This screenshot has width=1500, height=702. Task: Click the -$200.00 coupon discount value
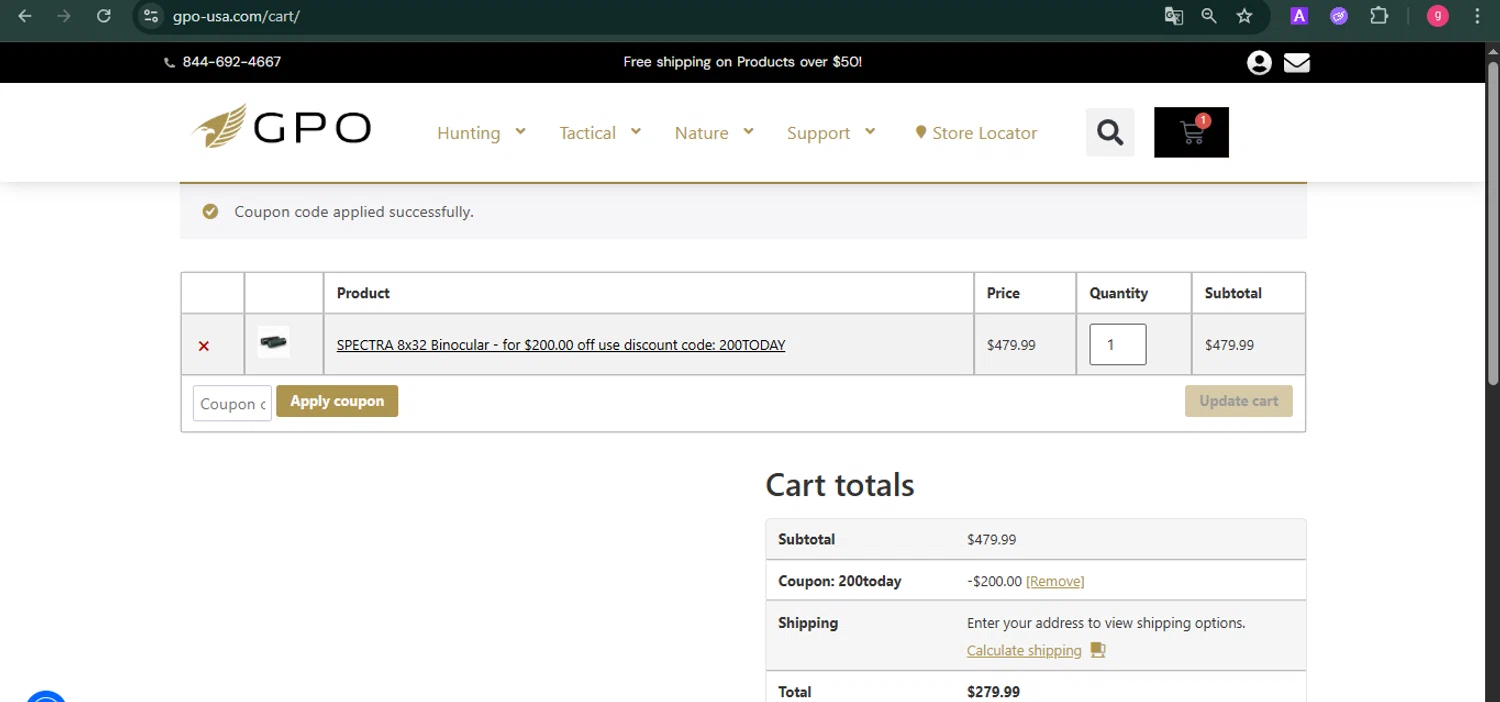click(994, 581)
